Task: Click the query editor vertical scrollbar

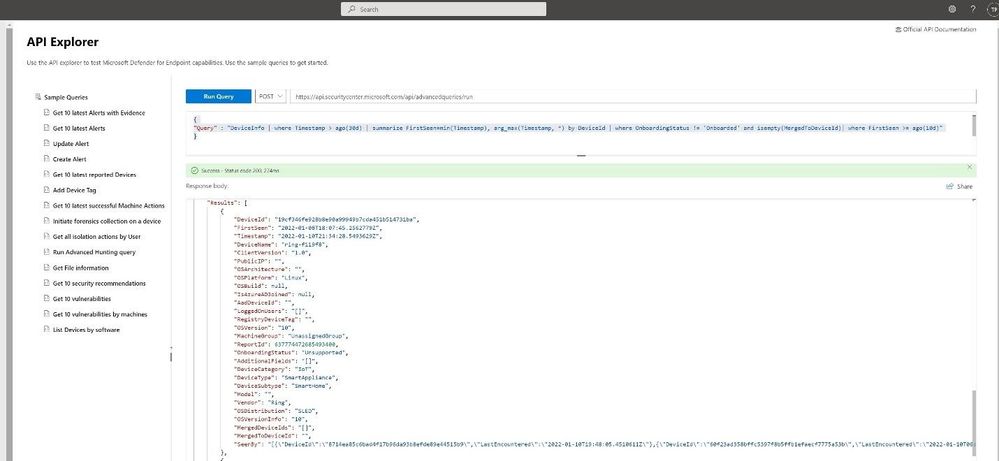Action: click(x=974, y=125)
